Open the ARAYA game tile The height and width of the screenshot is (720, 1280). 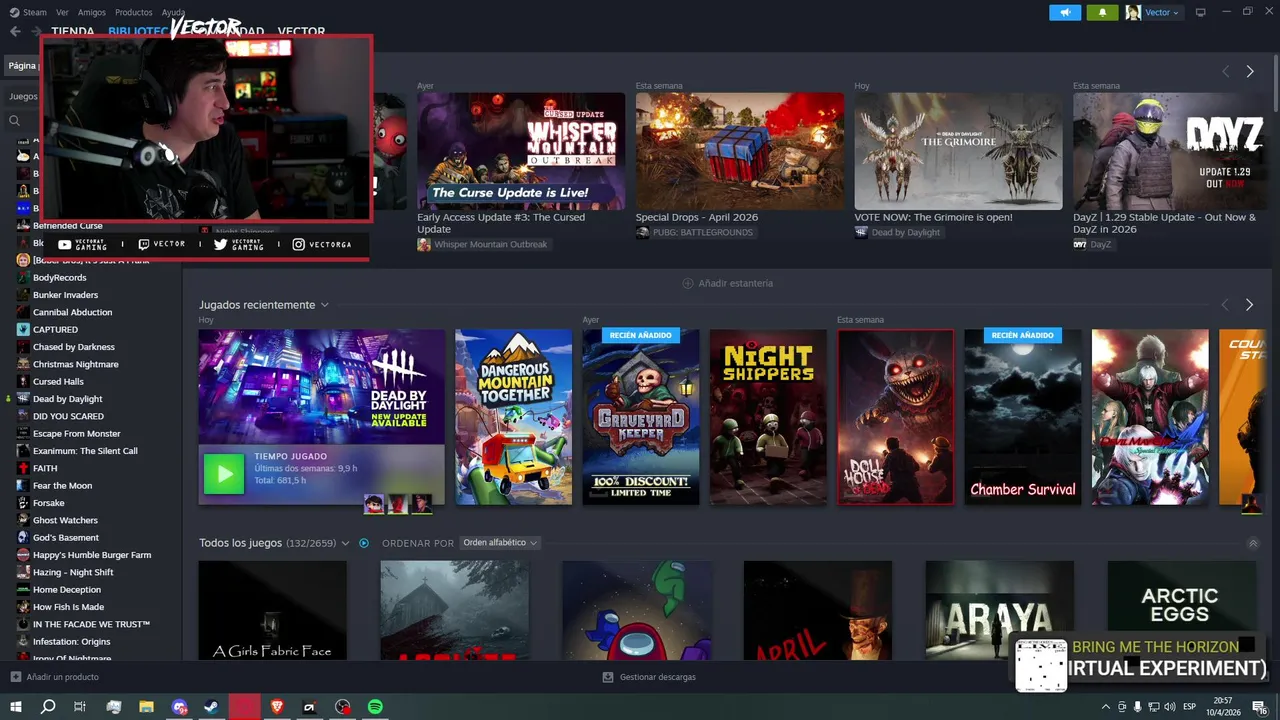click(1000, 610)
